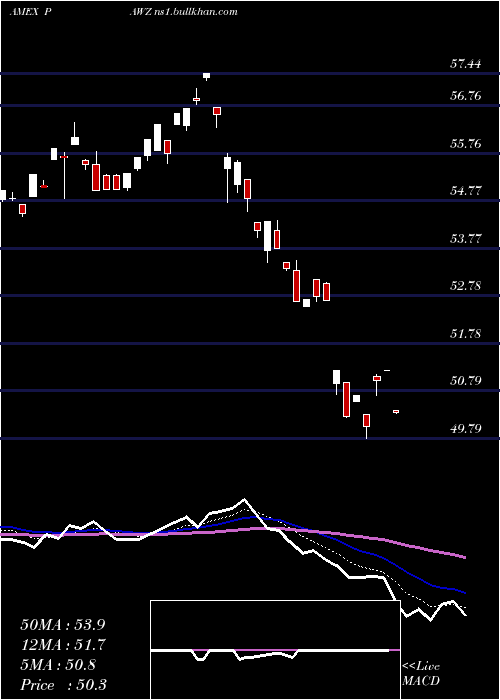Click the 12MA : 51.7 readout

(x=64, y=645)
